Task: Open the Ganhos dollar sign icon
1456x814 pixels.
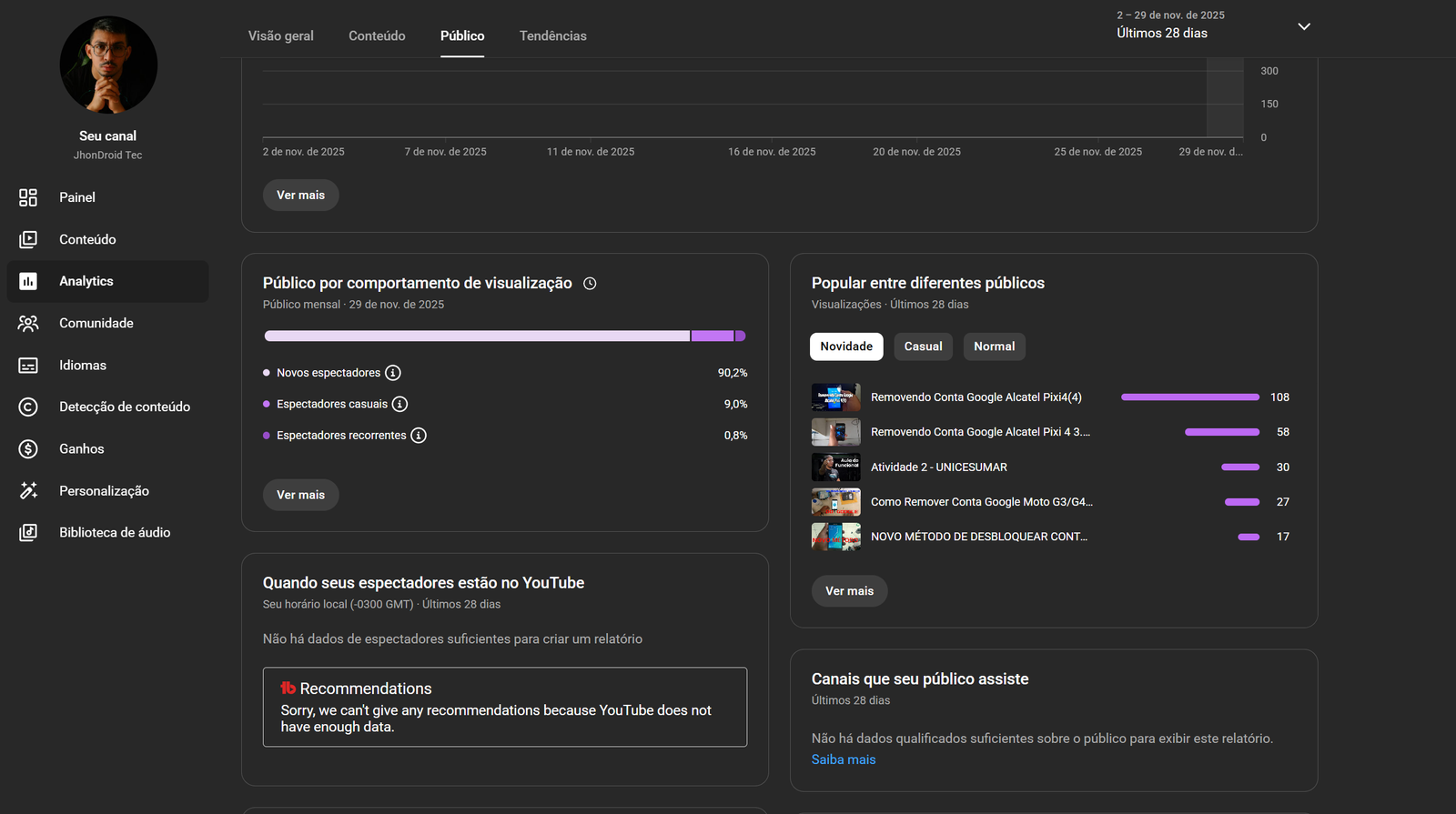Action: tap(28, 448)
